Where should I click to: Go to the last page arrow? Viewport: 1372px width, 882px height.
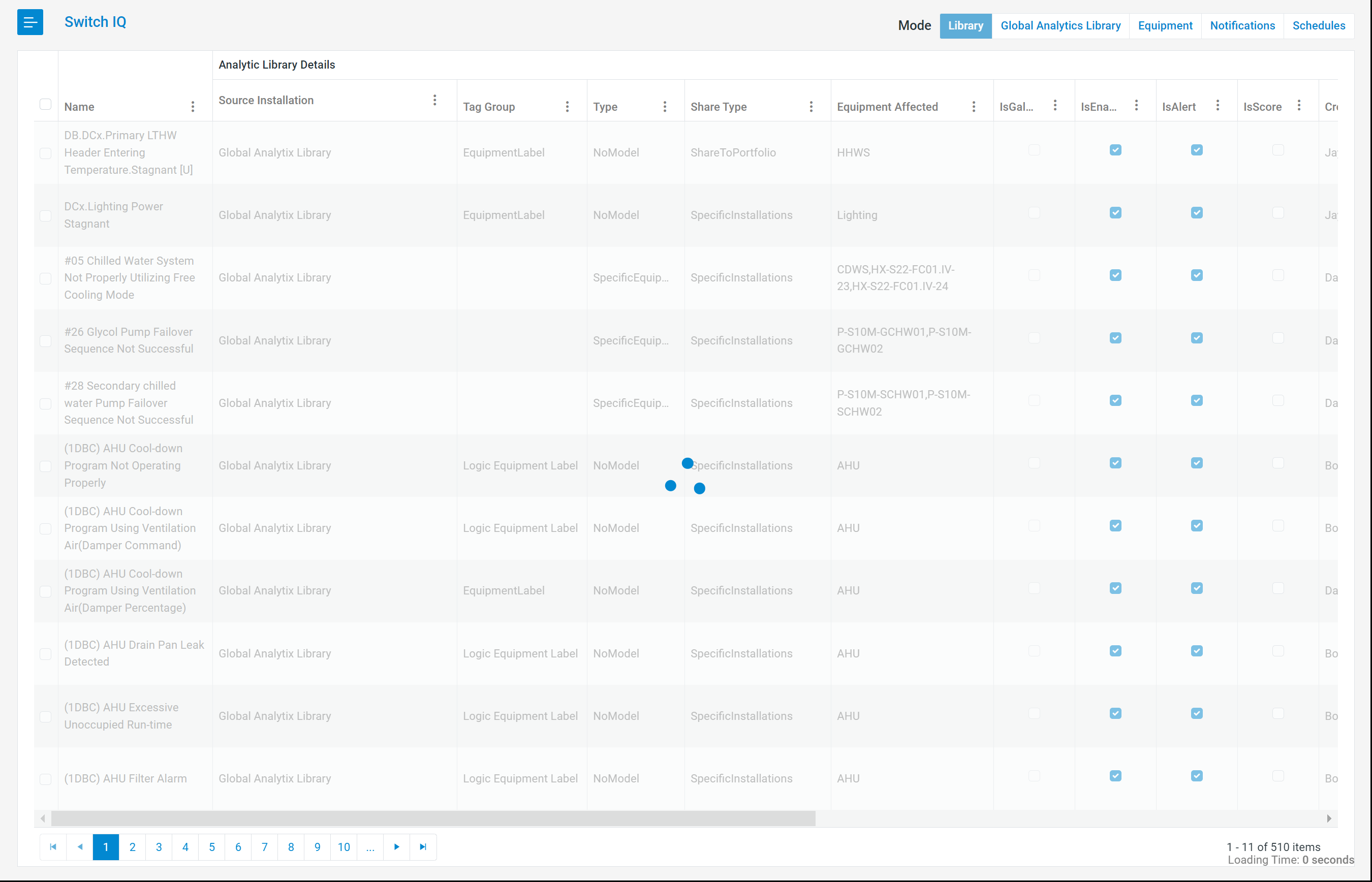423,846
